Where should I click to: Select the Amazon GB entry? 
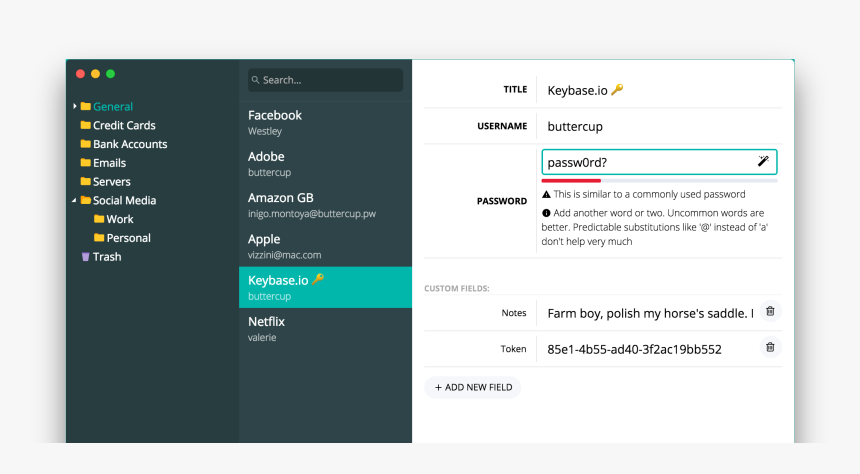point(325,205)
